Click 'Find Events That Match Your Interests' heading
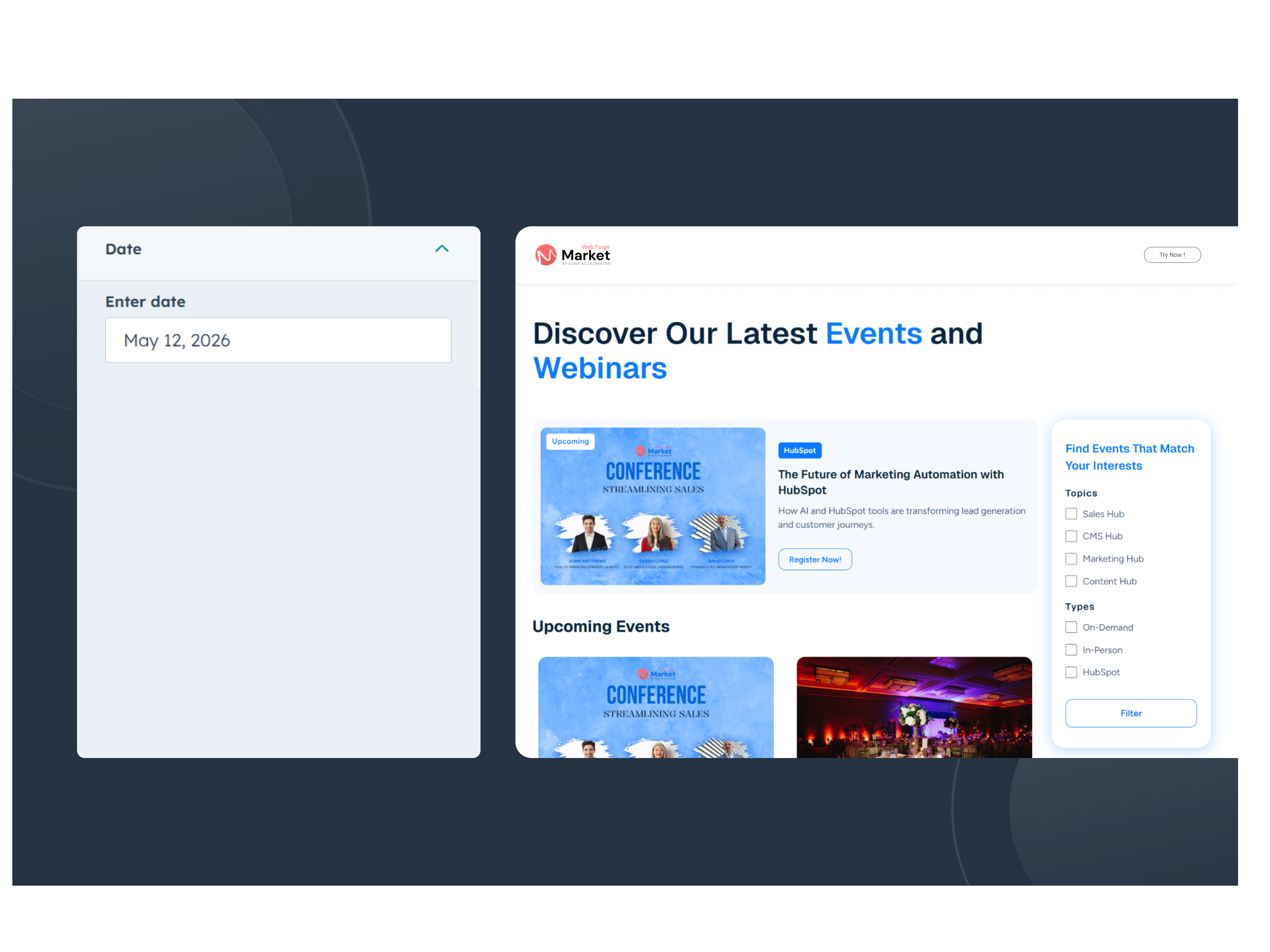 [1129, 457]
